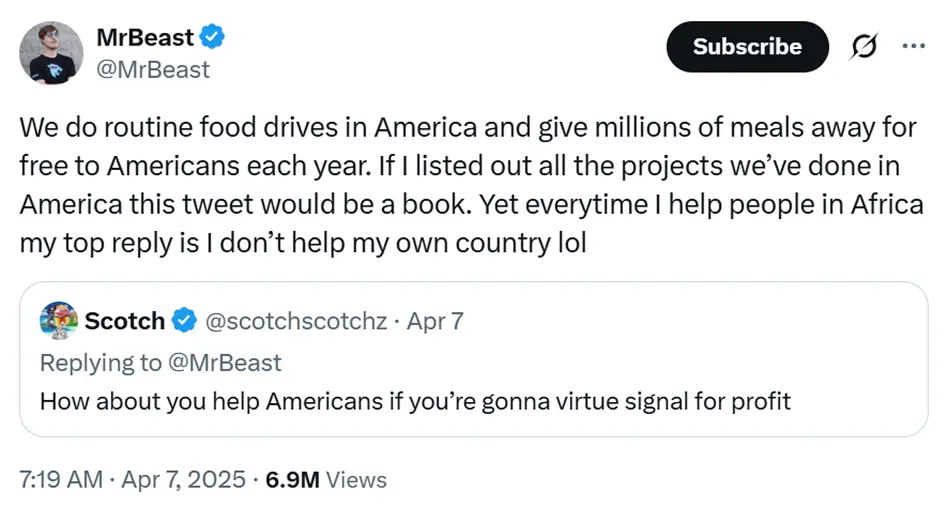Screen dimensions: 948x511
Task: Click the Apr 7, 2025 post date
Action: 183,479
